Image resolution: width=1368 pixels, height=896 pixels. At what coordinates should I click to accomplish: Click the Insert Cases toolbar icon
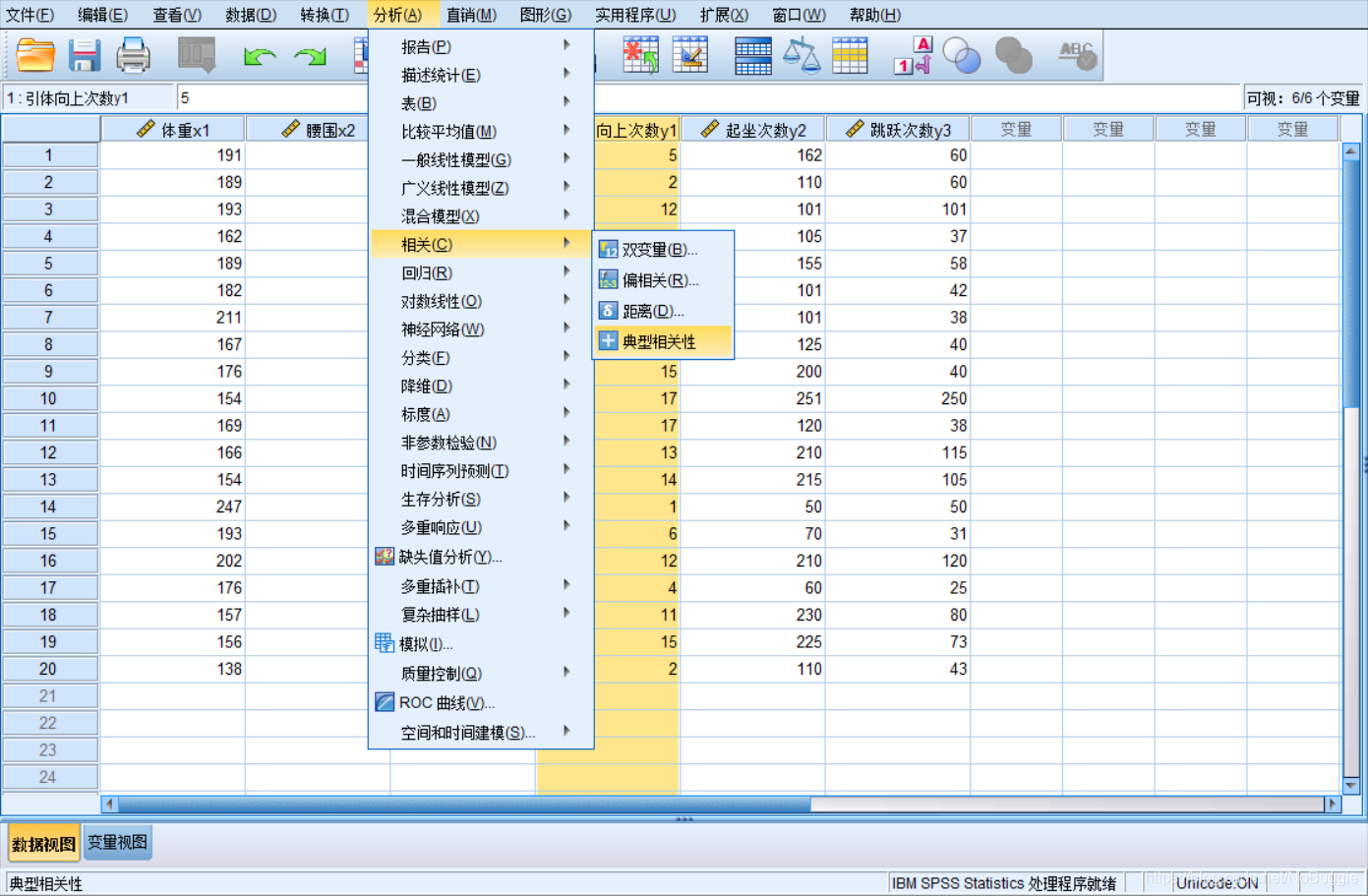click(x=641, y=55)
